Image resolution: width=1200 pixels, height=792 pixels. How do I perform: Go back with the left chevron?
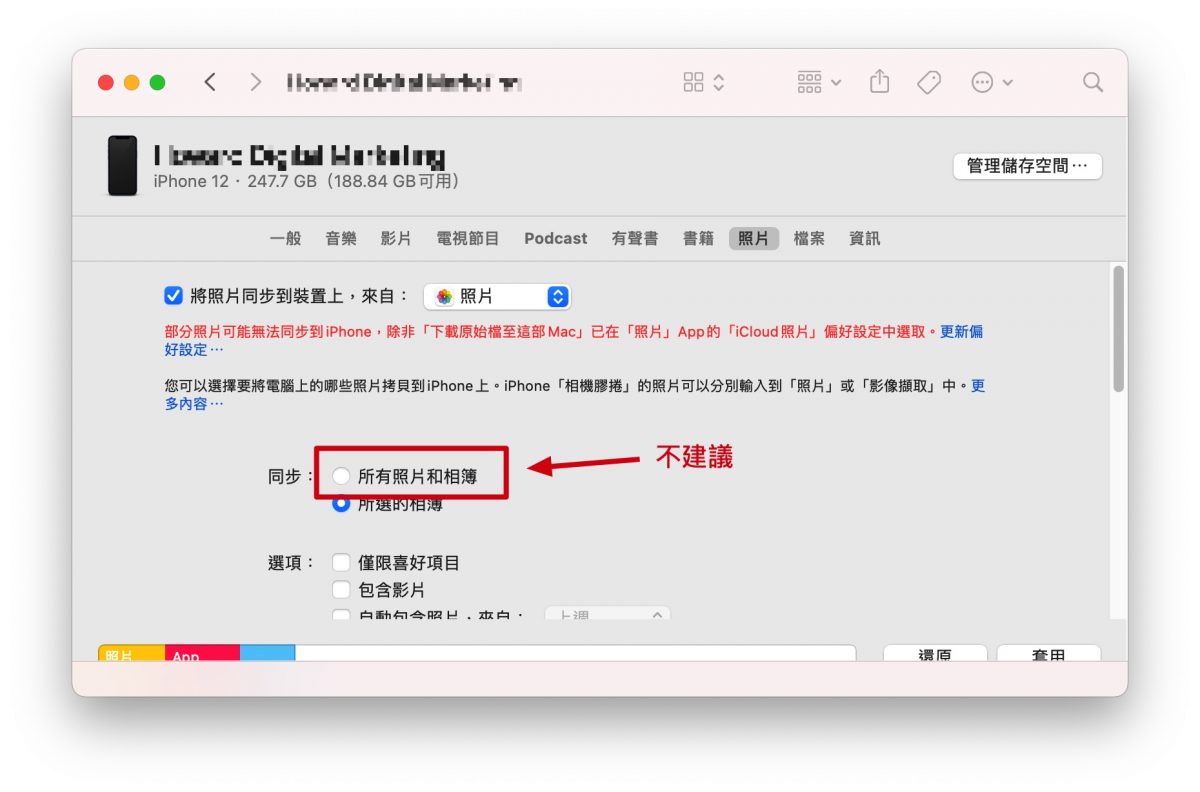point(210,82)
